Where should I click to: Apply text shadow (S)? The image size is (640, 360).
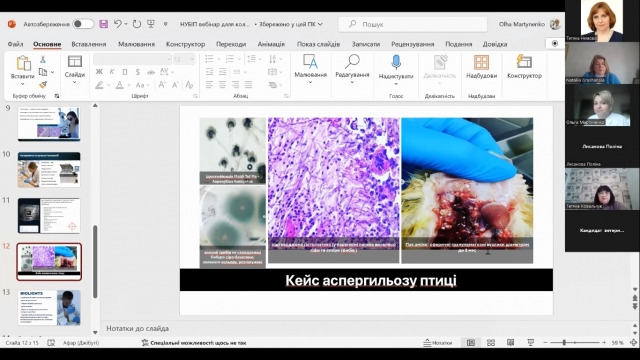(x=138, y=72)
